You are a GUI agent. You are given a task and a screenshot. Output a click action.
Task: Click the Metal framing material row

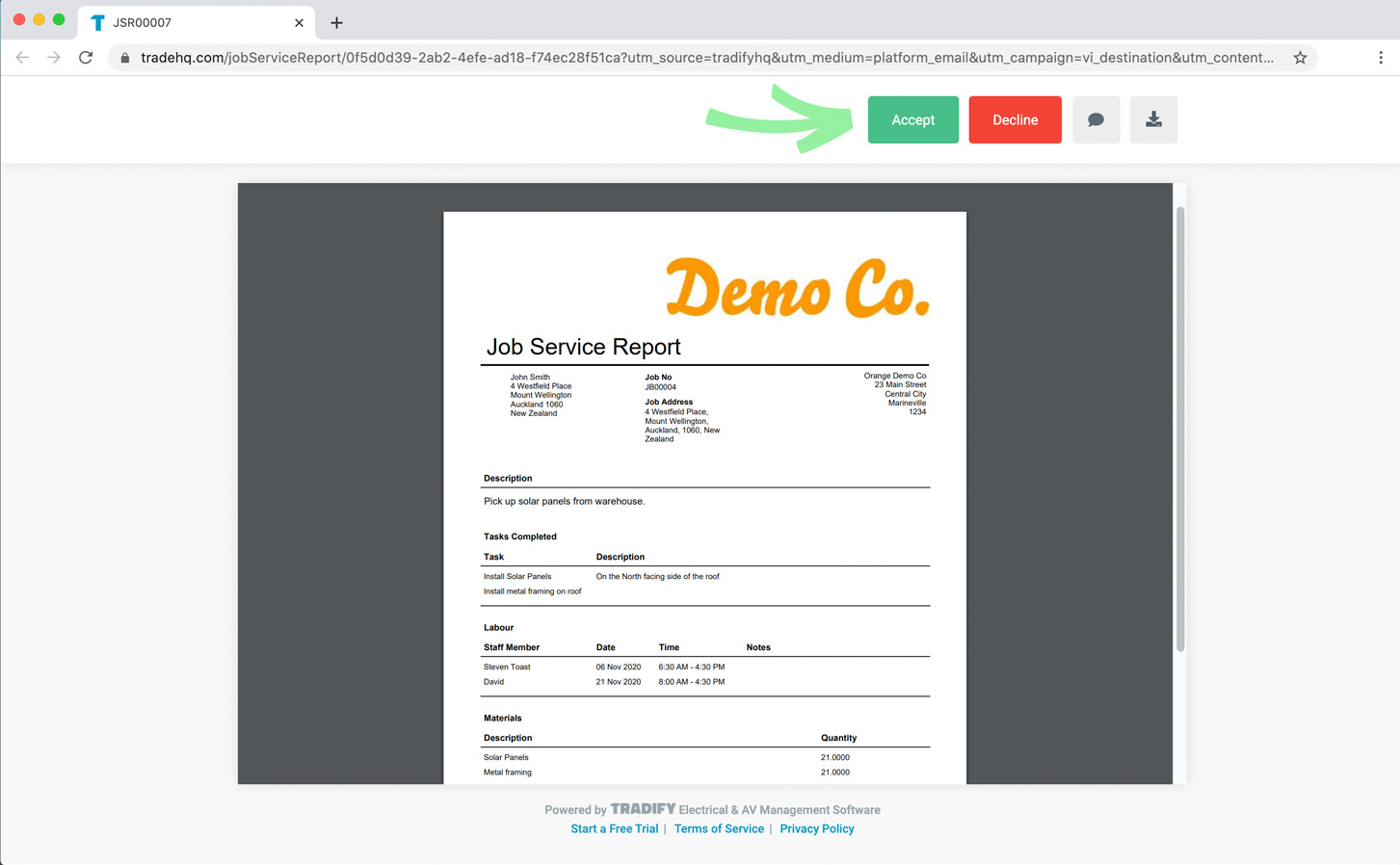click(x=705, y=773)
